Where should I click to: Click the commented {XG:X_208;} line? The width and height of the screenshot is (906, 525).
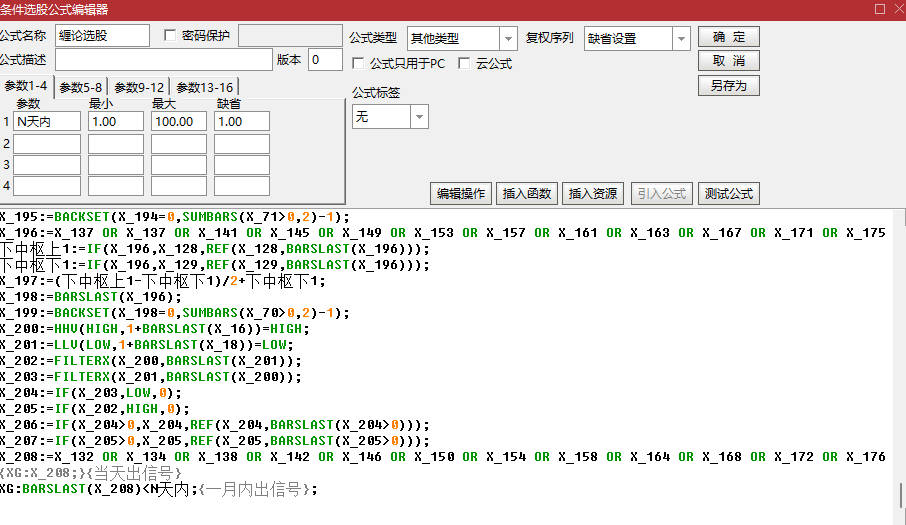(x=91, y=473)
